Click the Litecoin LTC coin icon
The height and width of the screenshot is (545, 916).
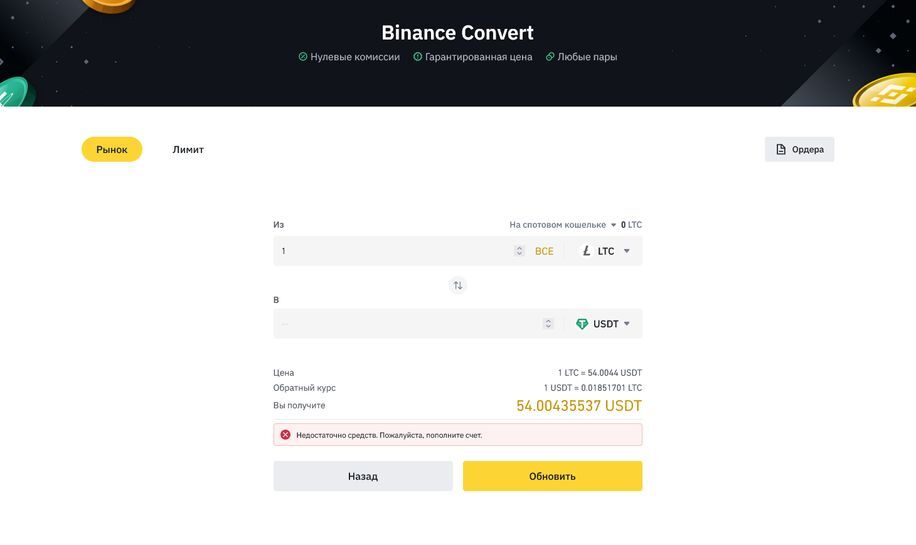[586, 251]
